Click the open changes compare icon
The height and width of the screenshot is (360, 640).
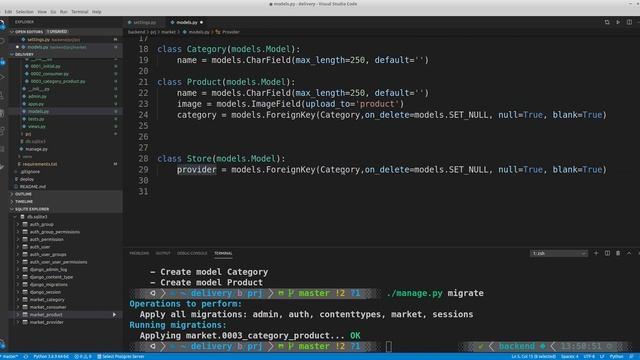tap(607, 22)
